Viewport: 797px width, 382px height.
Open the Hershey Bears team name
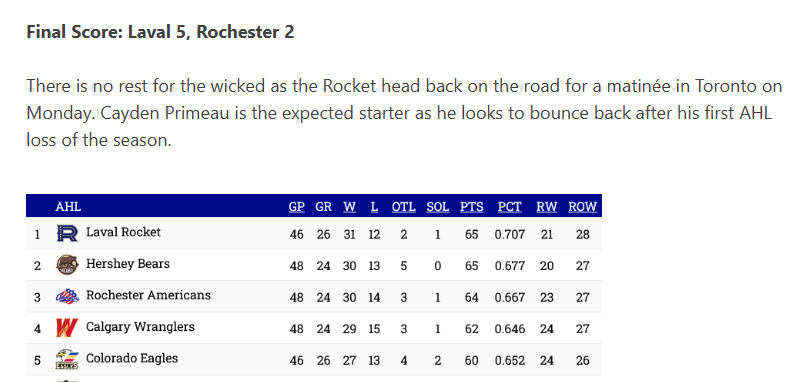point(128,264)
